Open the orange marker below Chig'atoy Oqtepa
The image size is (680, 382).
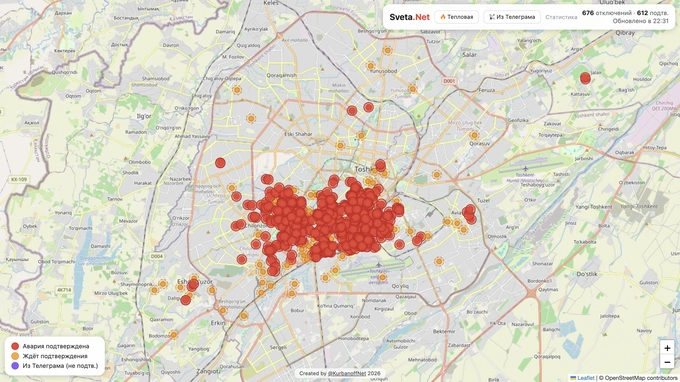[237, 90]
